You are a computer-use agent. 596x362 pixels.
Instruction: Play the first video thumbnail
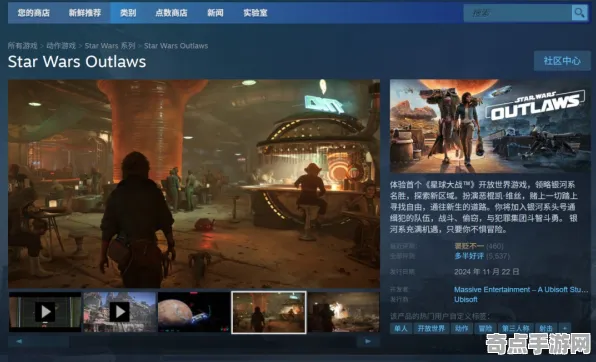click(45, 312)
